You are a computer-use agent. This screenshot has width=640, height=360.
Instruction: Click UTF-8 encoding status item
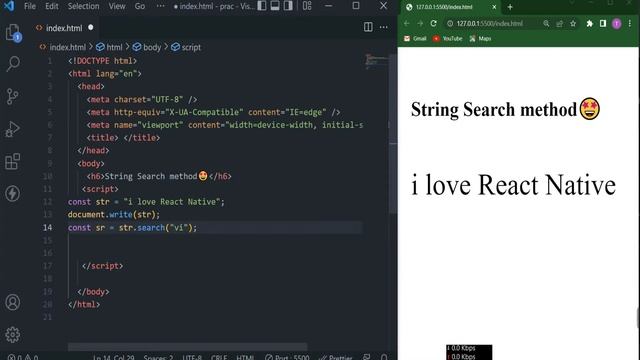coord(192,357)
